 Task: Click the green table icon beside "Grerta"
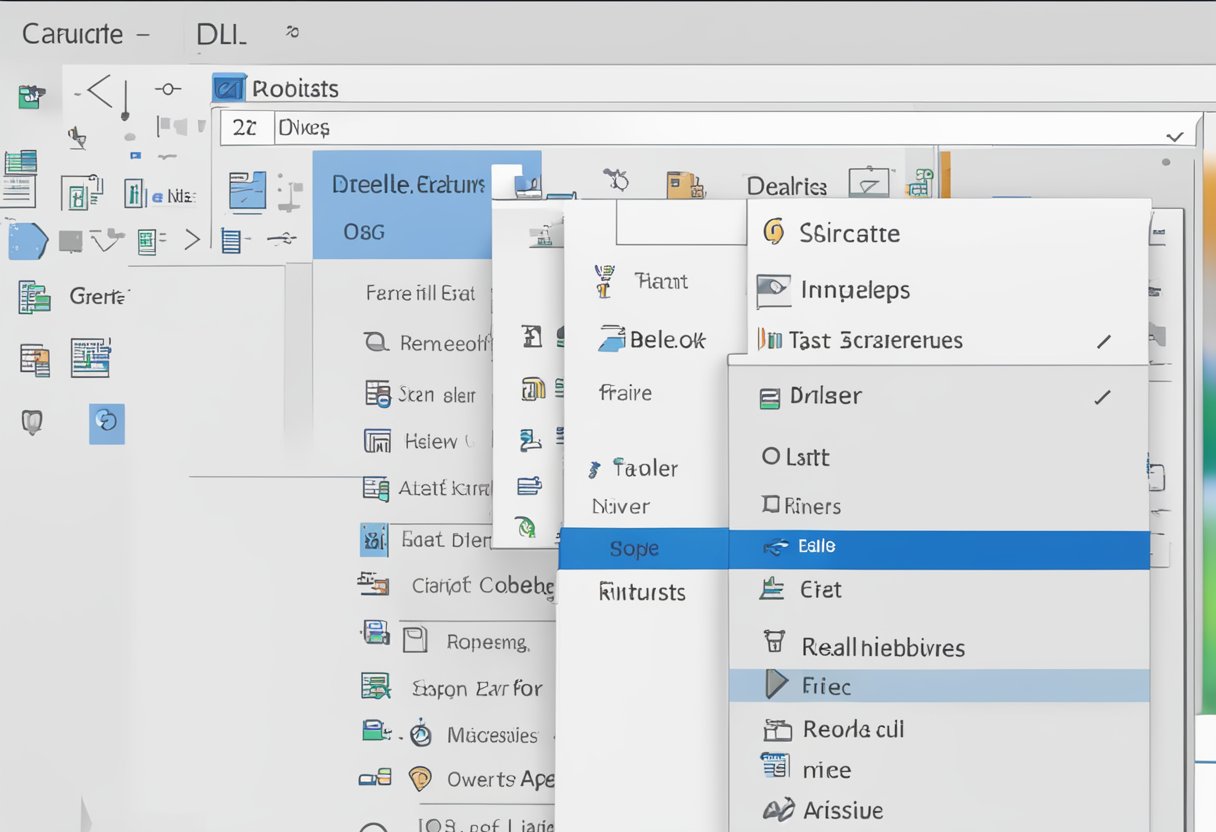point(33,296)
